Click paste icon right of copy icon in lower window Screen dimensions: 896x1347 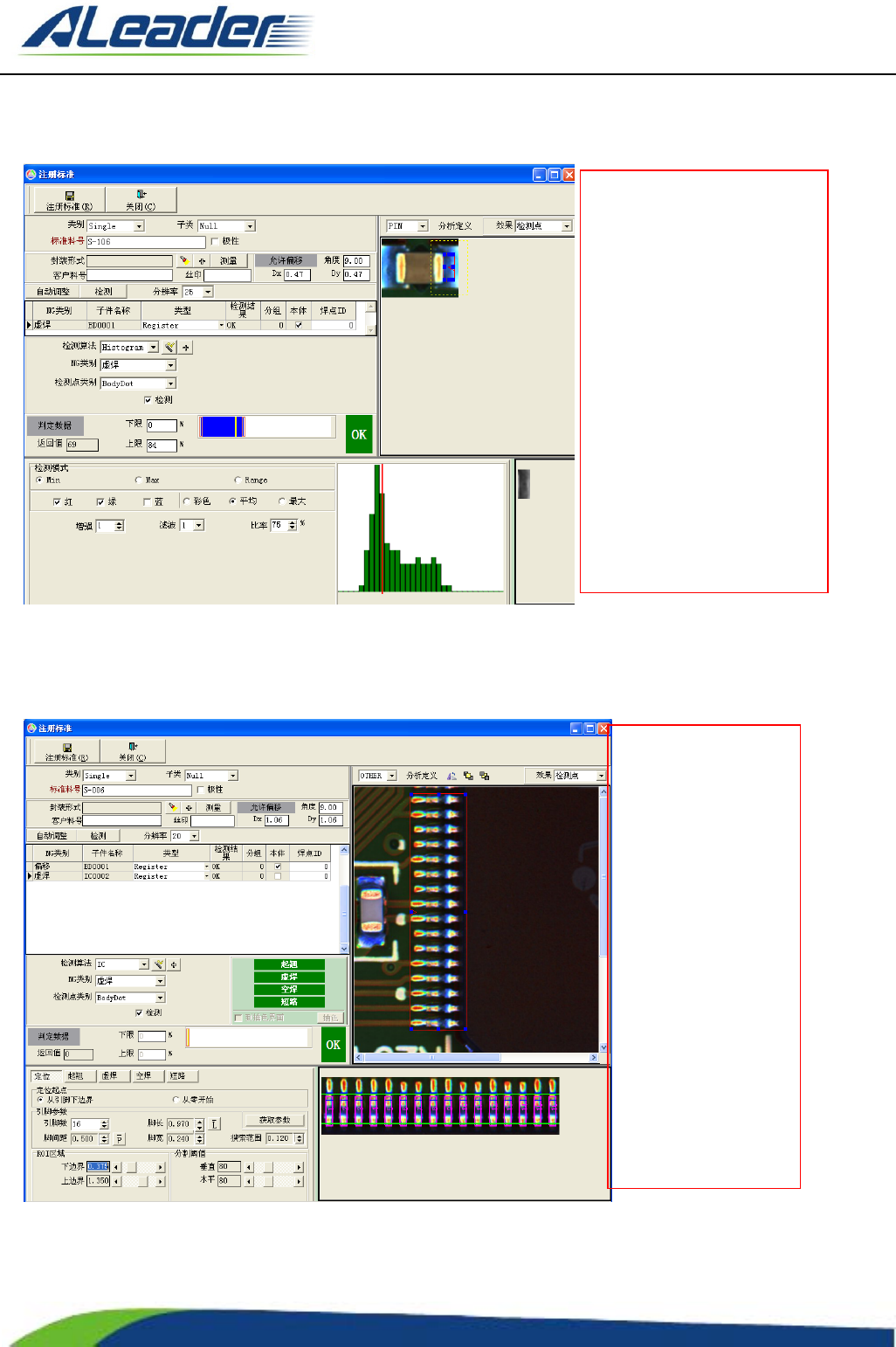click(484, 775)
